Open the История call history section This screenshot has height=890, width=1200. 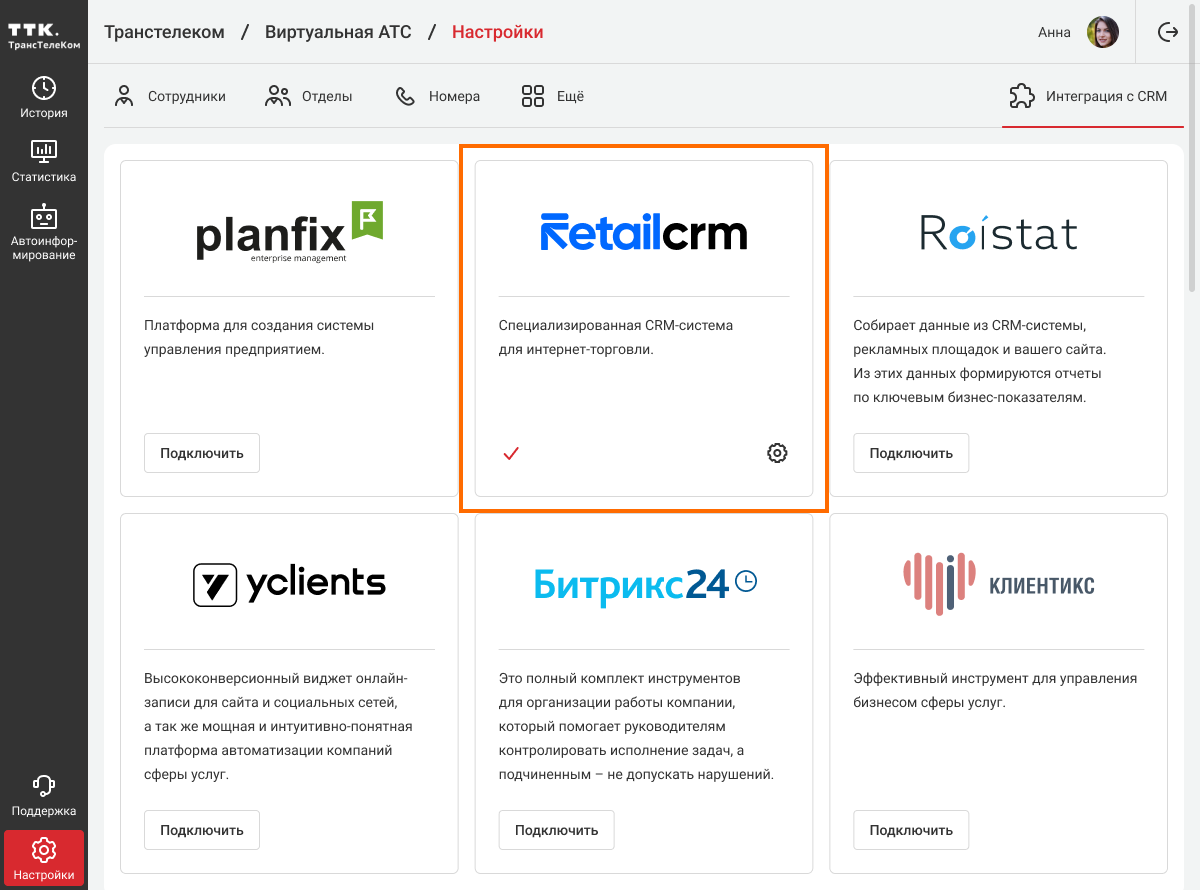pos(44,98)
